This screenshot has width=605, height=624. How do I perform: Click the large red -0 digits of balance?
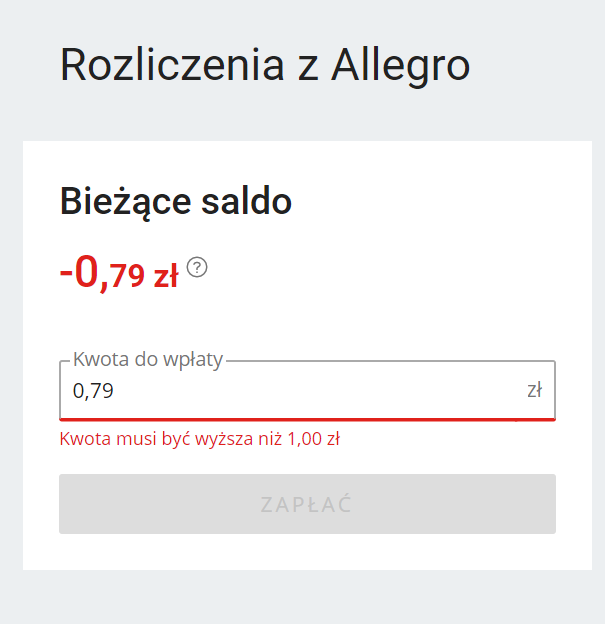[80, 272]
